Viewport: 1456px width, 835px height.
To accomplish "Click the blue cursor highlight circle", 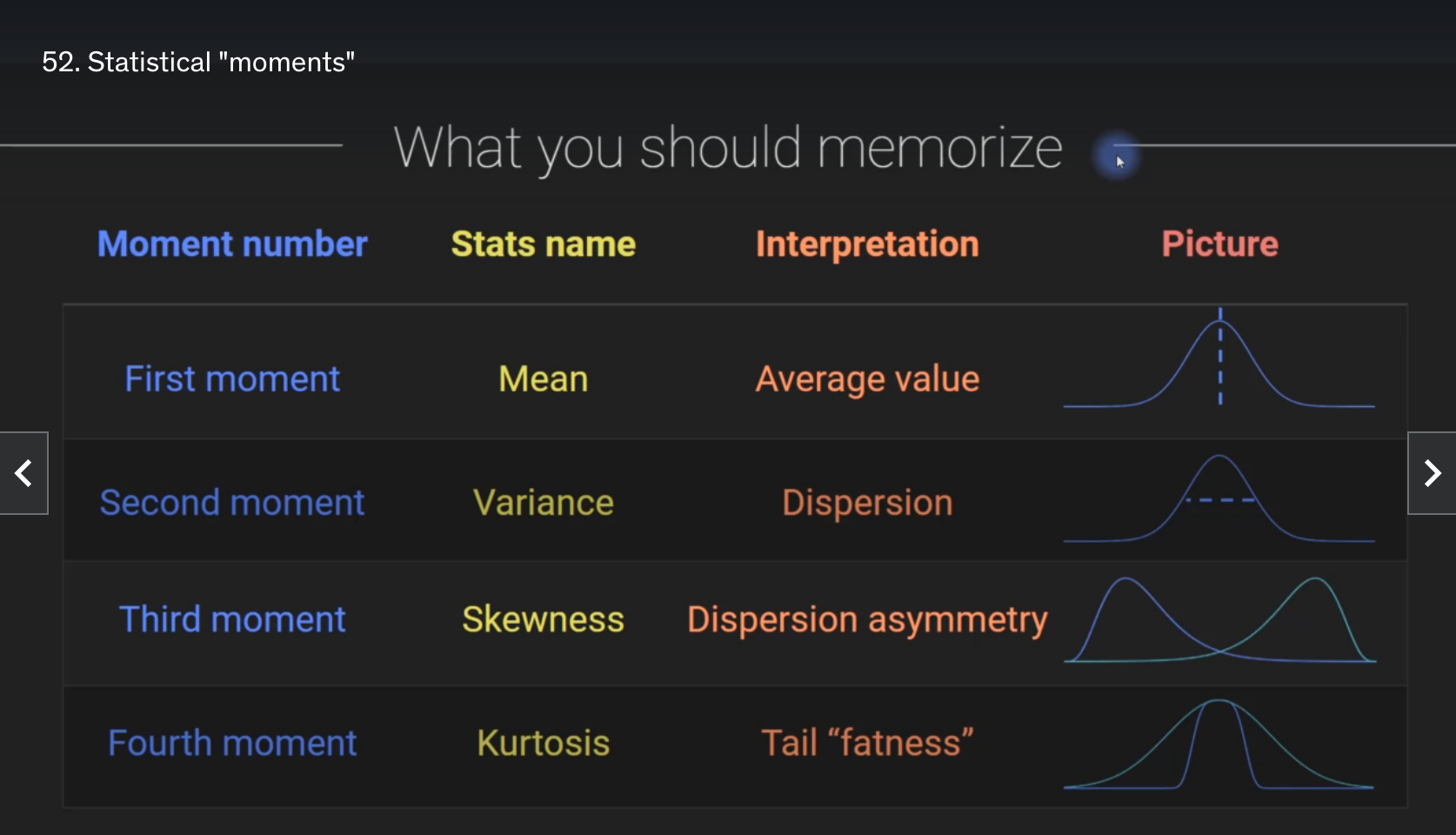I will click(x=1117, y=157).
